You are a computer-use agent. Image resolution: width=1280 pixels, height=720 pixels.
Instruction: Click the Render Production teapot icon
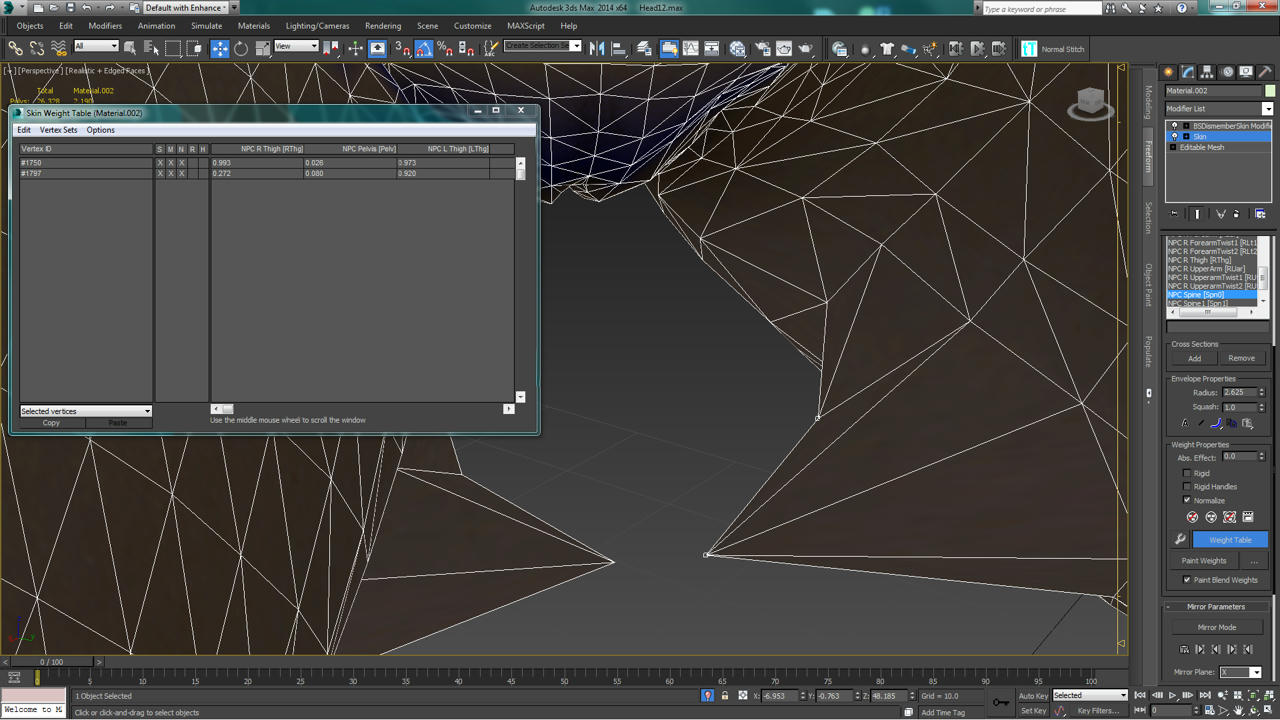click(x=806, y=48)
